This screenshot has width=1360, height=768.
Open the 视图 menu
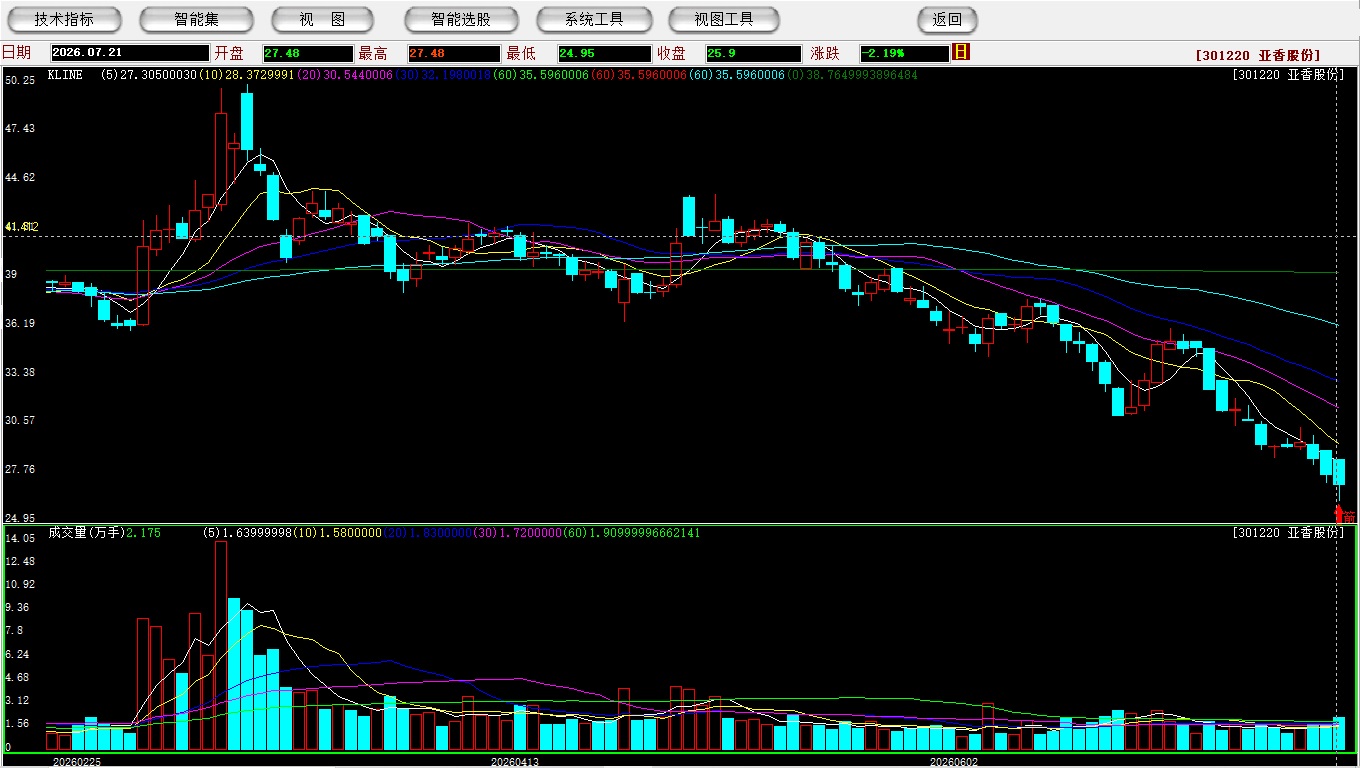point(322,20)
